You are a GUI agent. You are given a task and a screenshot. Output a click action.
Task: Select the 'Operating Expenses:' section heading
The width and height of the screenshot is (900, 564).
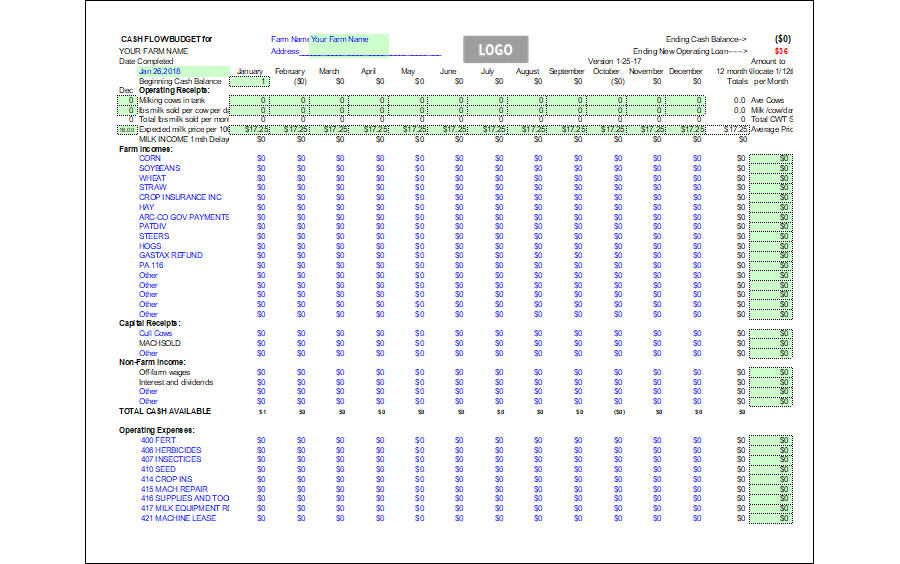tap(157, 430)
